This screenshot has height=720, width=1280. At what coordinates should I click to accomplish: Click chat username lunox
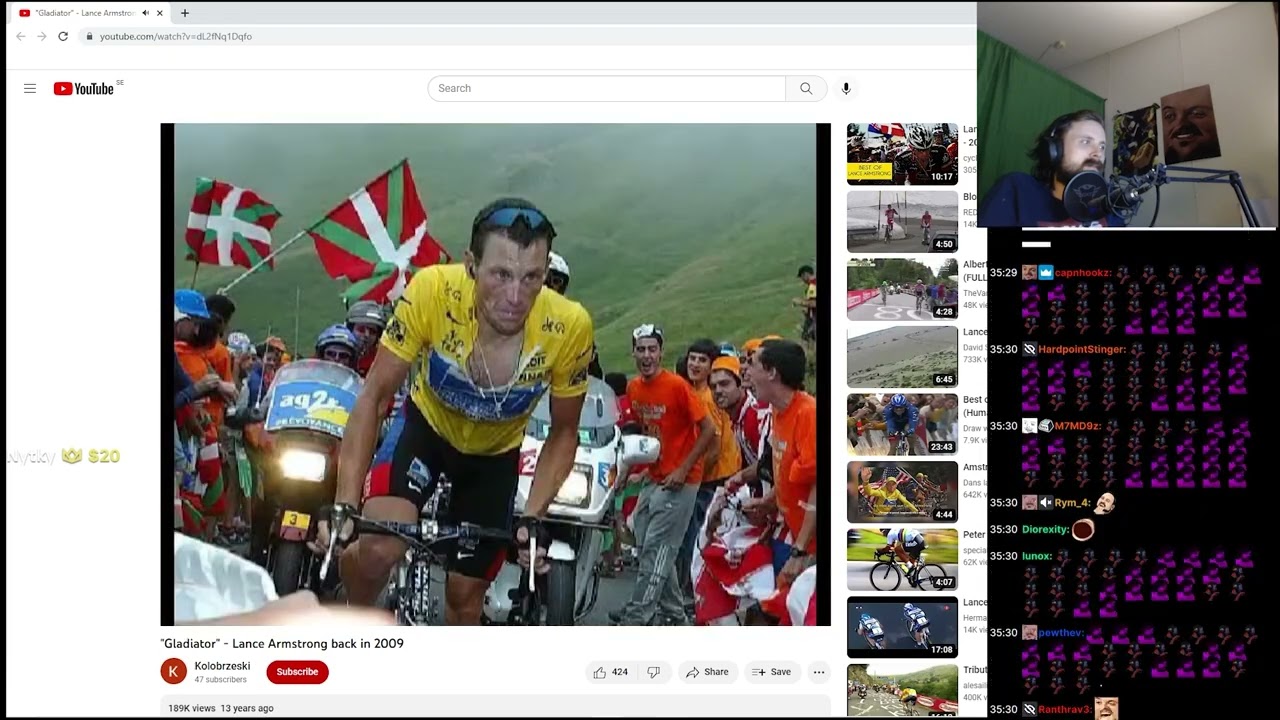(1037, 556)
